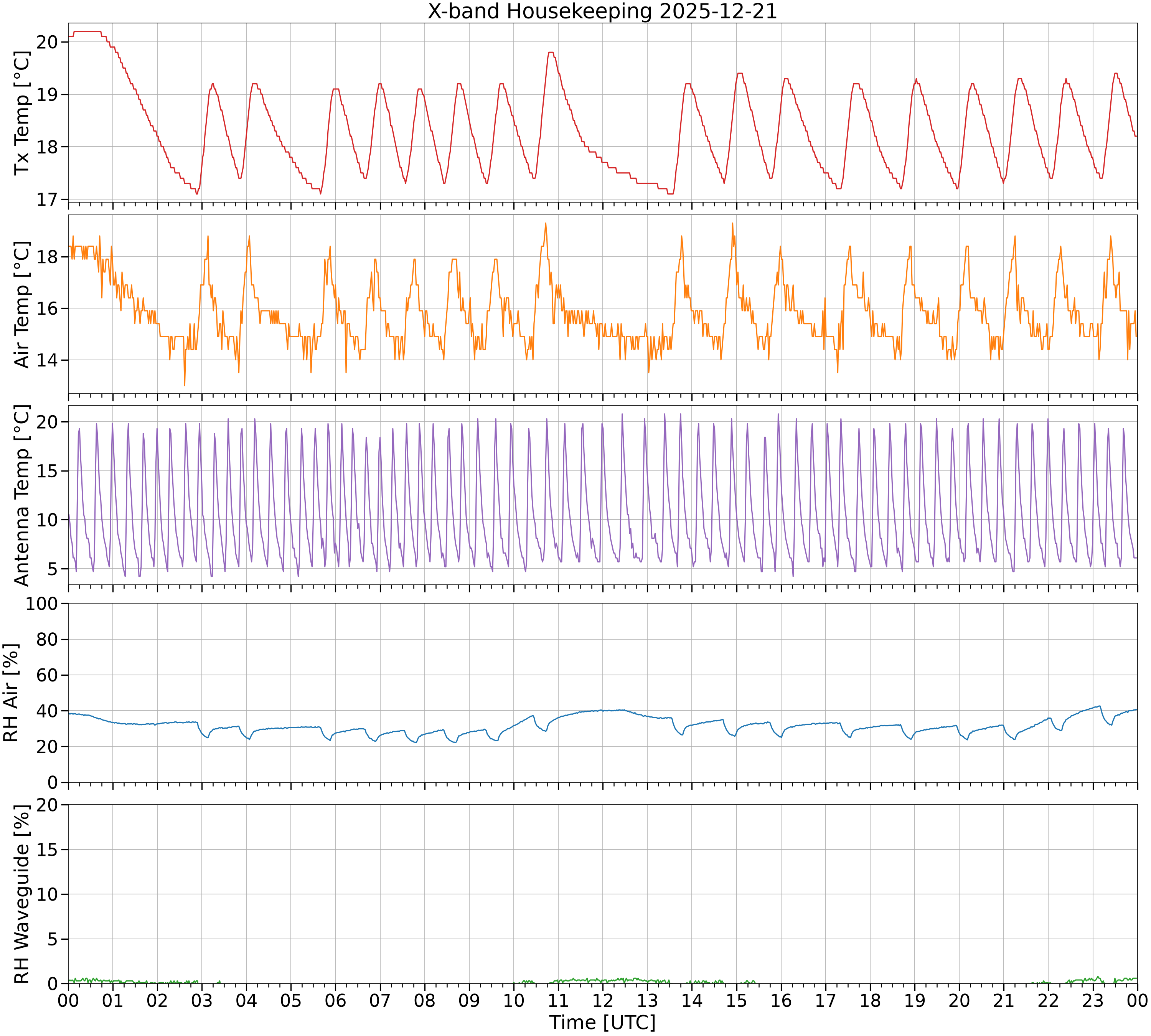
Task: Click the Time [UTC] x-axis label
Action: click(602, 1022)
